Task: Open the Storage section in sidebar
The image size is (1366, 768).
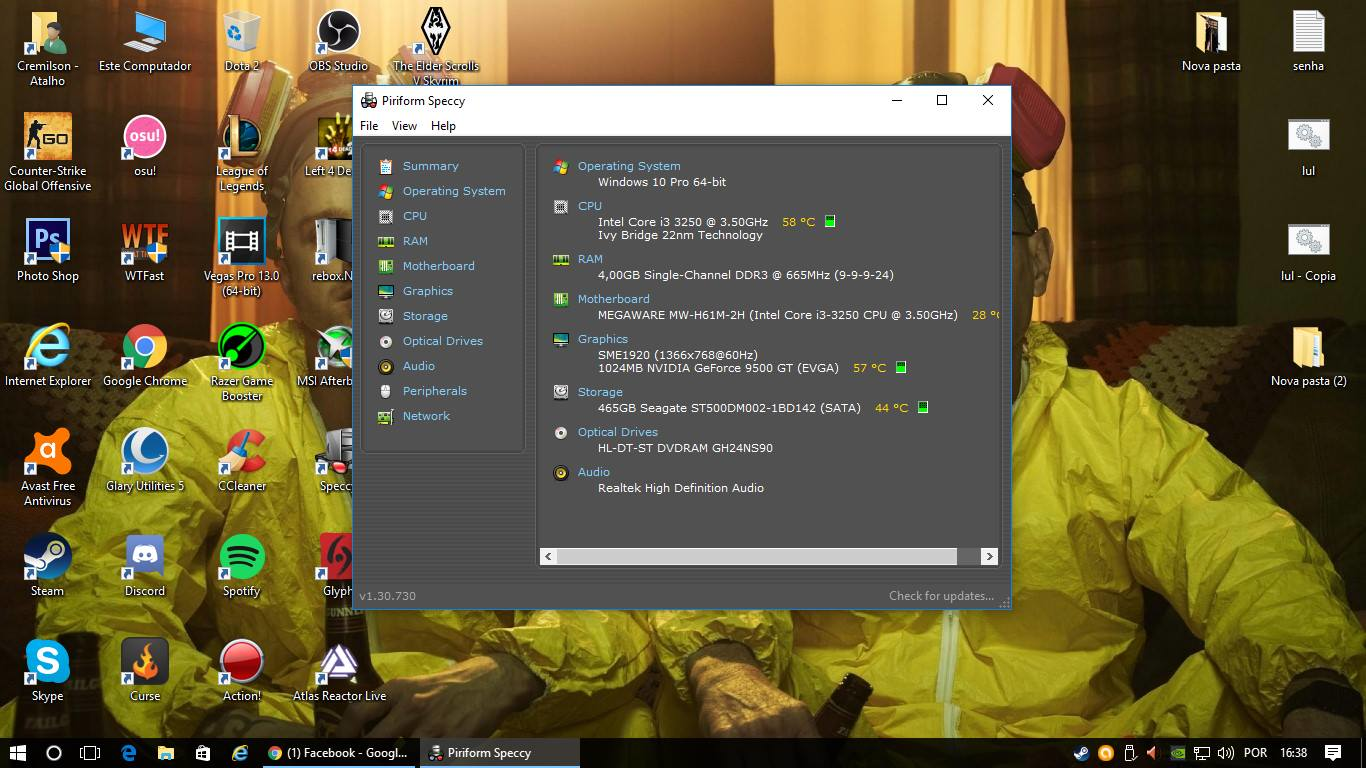Action: 425,316
